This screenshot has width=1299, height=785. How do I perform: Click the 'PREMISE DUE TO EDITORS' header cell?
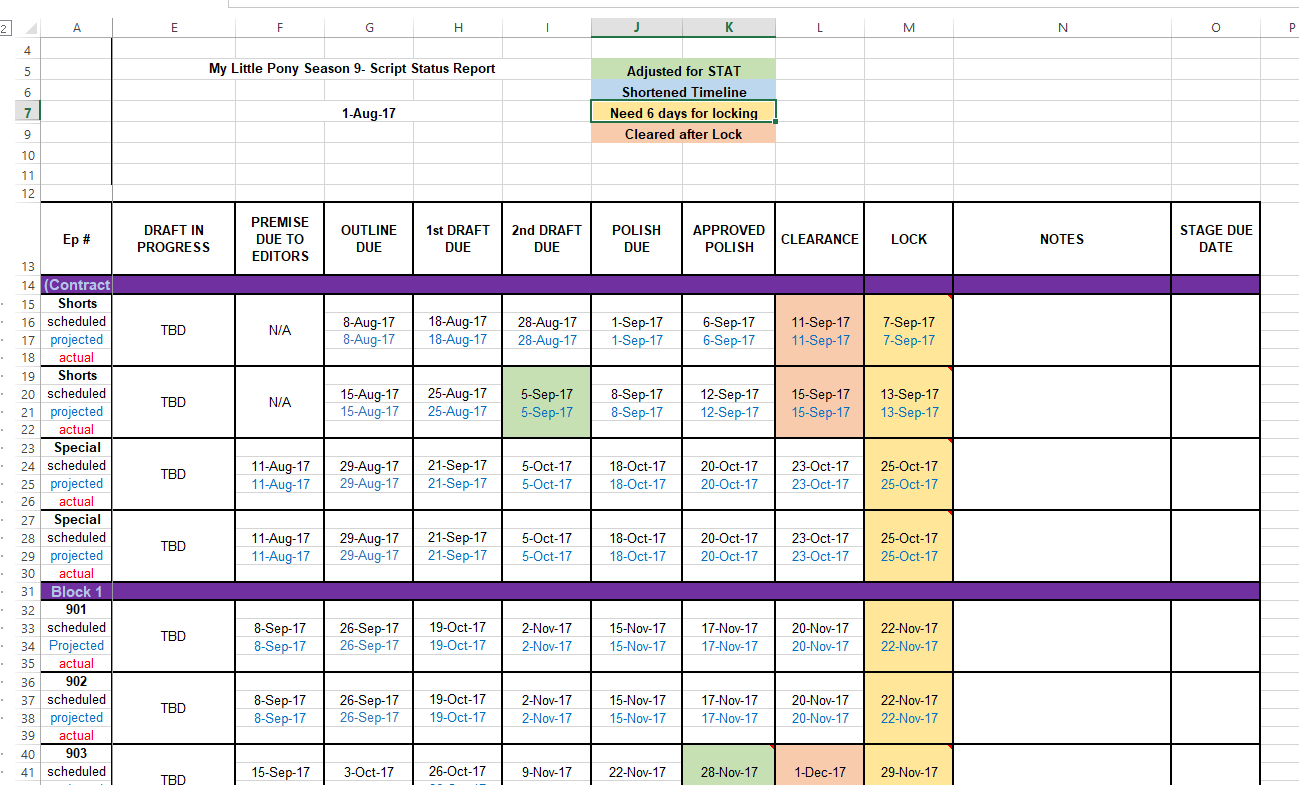click(279, 239)
